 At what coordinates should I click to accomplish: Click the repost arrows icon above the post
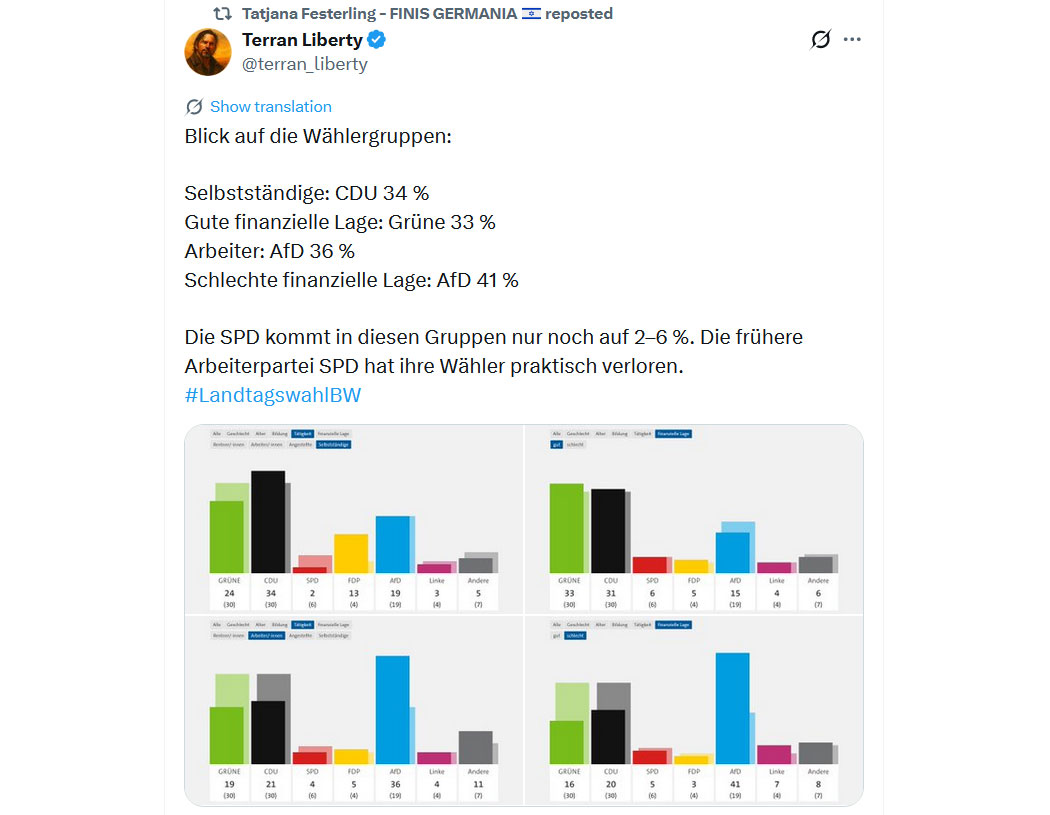[x=223, y=13]
